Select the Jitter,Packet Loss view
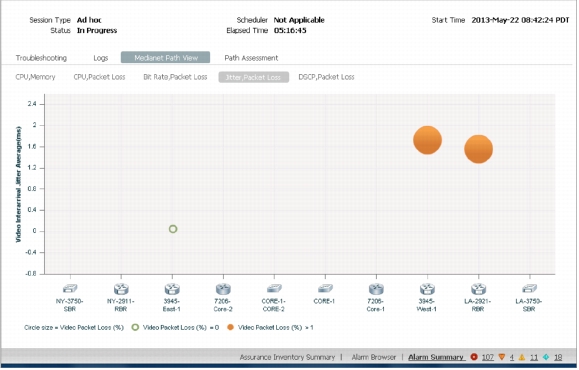 pos(253,77)
